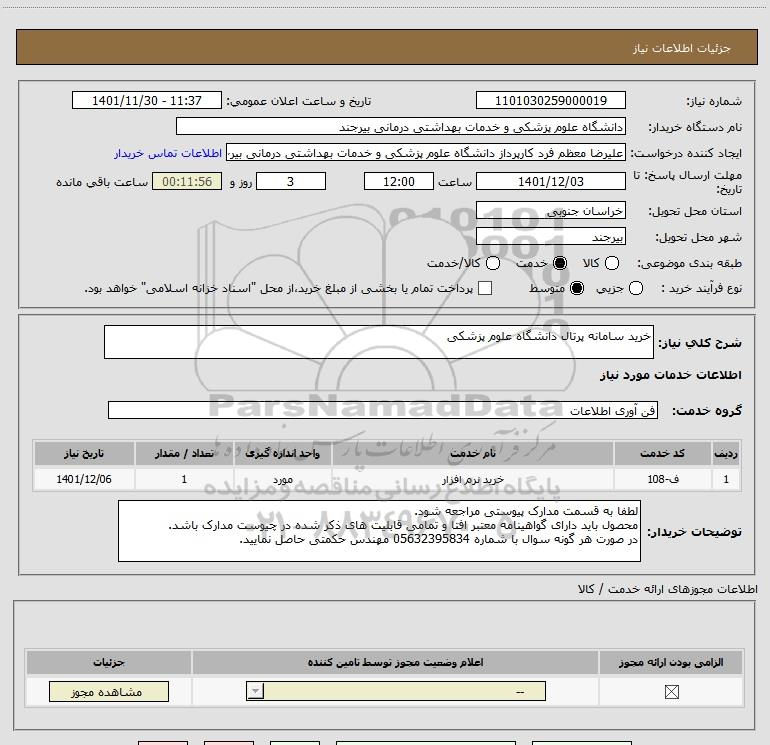Click the تعداد / مقدار column header
Screen dimensions: 770x745
click(184, 453)
